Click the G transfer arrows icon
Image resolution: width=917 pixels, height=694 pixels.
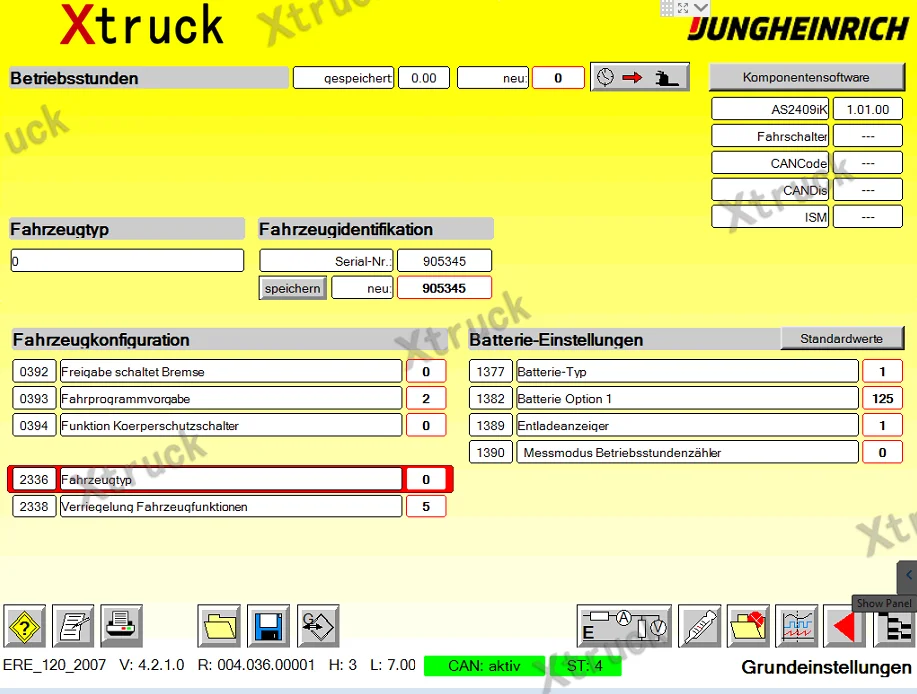coord(318,627)
